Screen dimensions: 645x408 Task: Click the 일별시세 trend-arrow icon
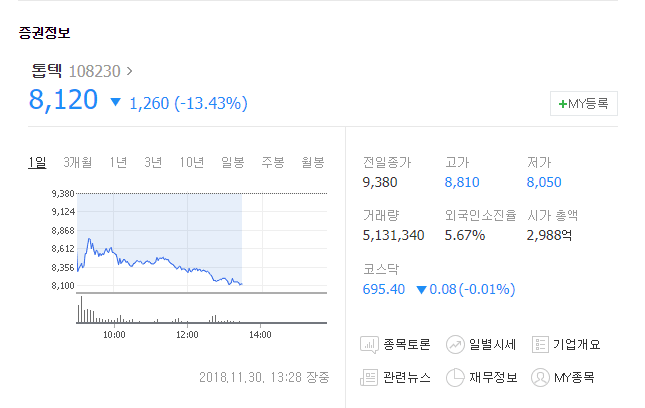tap(455, 345)
